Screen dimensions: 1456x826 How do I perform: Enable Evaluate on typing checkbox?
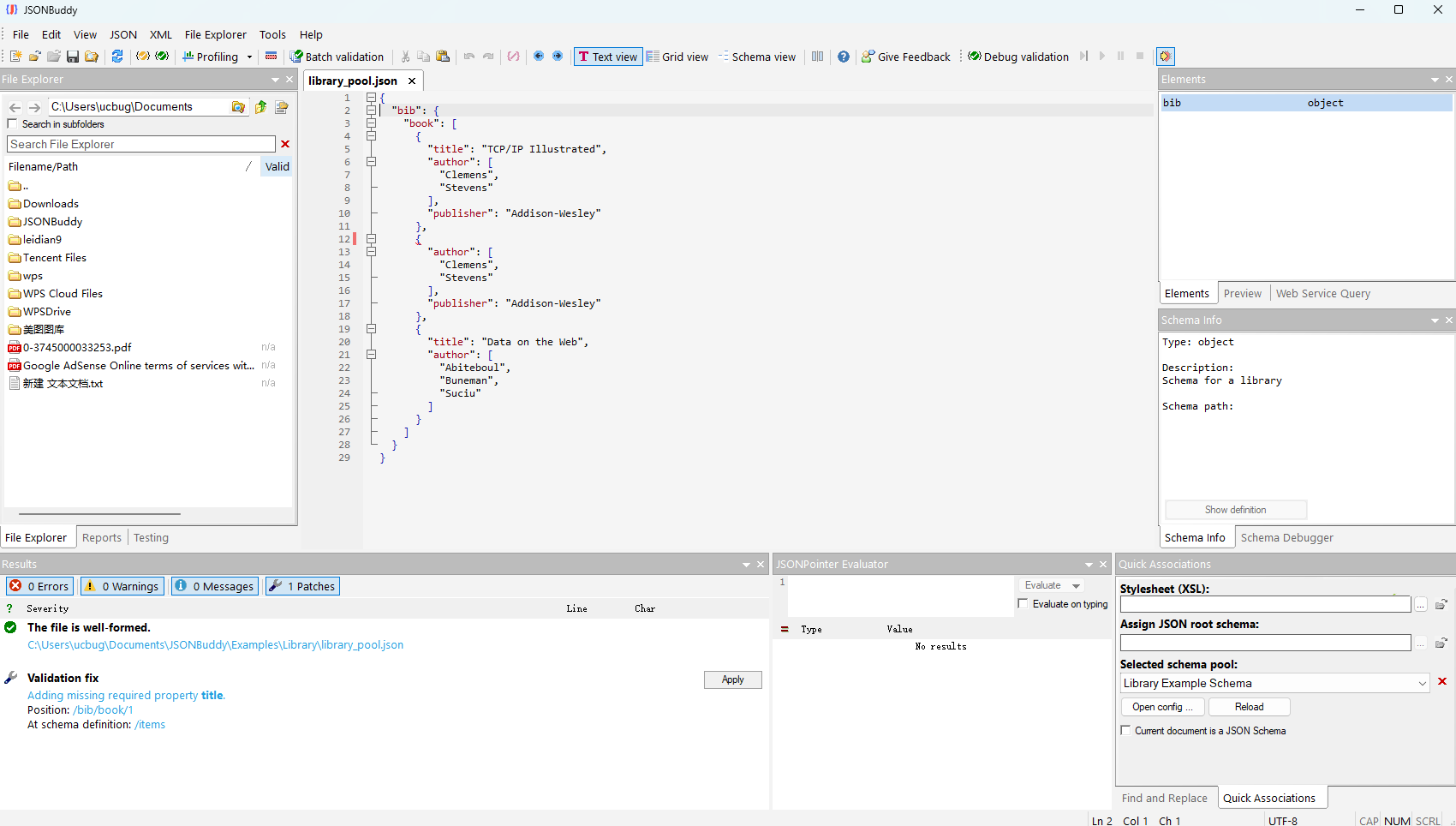[1023, 604]
